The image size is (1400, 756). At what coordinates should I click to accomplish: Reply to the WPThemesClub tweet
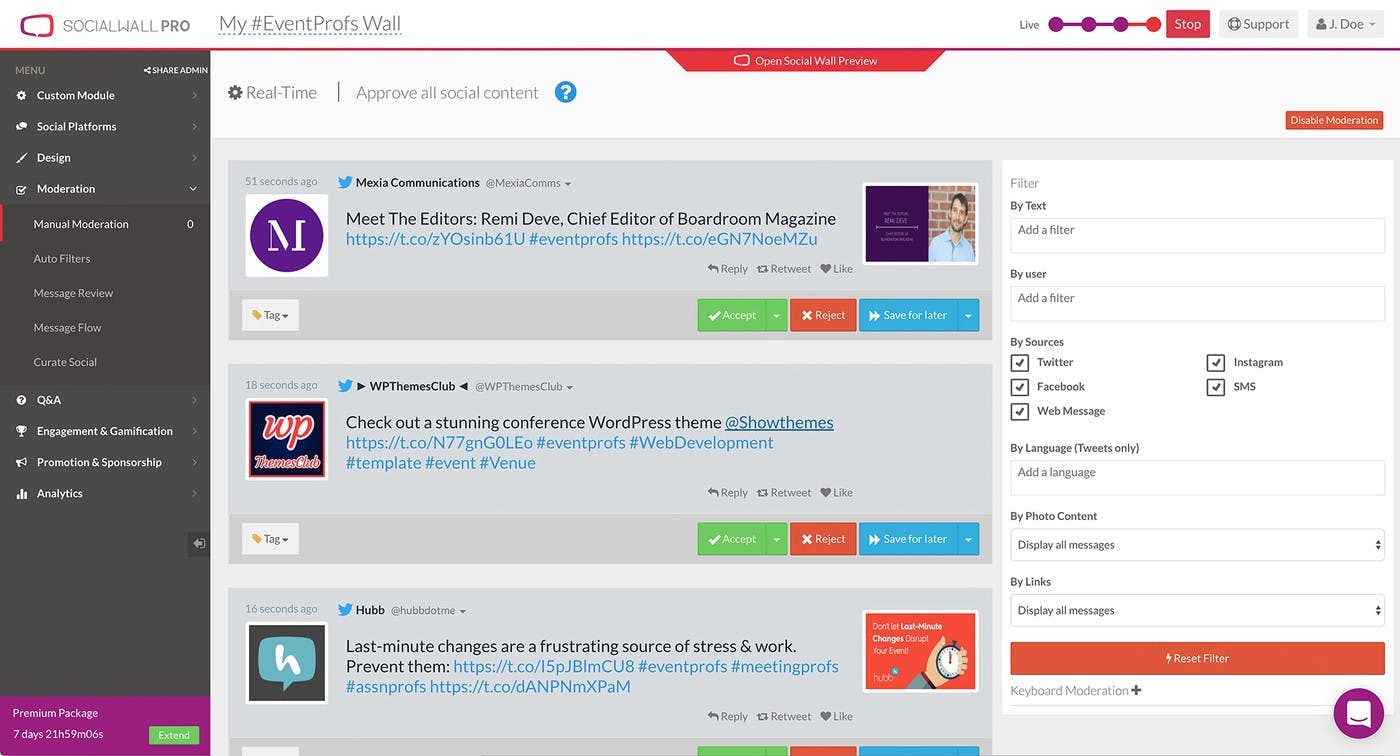(x=728, y=492)
